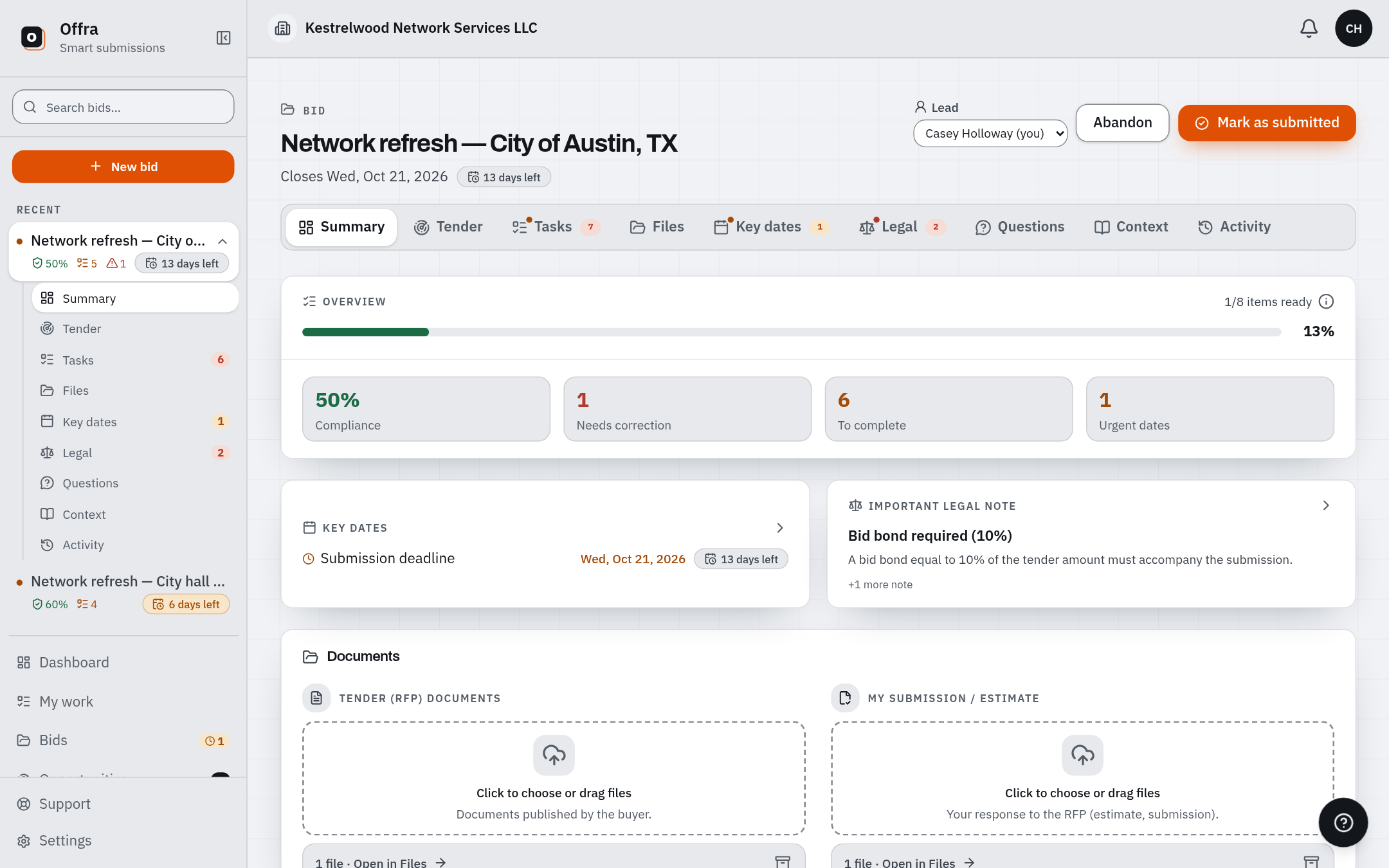
Task: Click the archive icon for tender files
Action: [783, 862]
